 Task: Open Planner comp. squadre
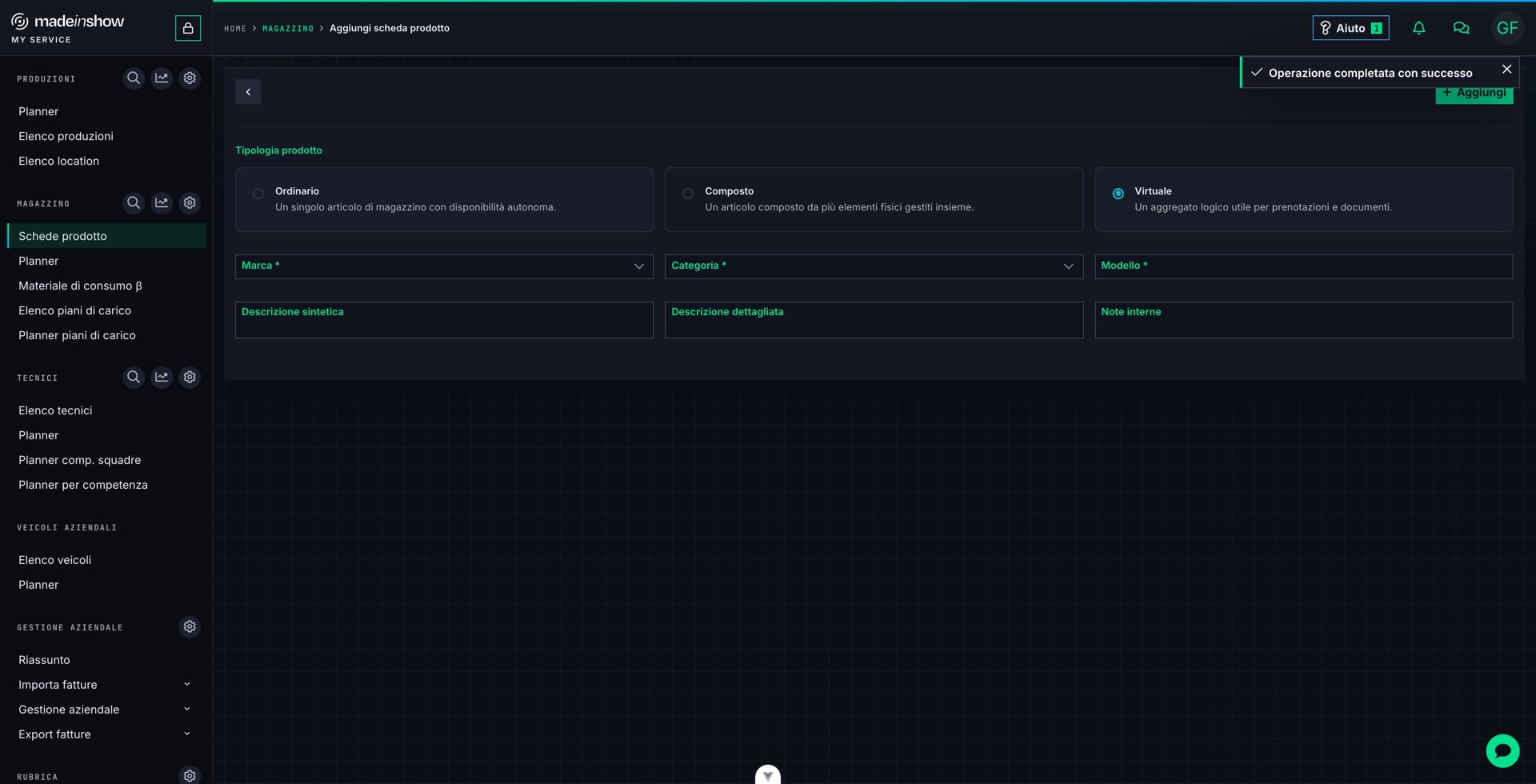(79, 460)
